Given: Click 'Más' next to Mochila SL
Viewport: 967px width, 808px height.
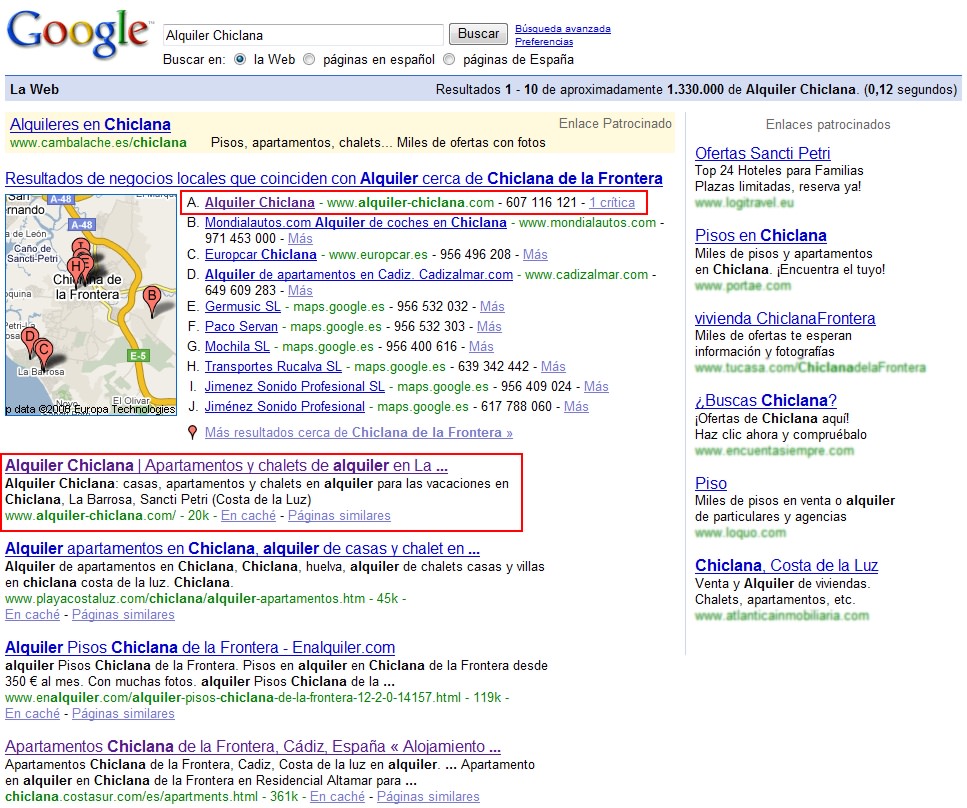Looking at the screenshot, I should 481,347.
